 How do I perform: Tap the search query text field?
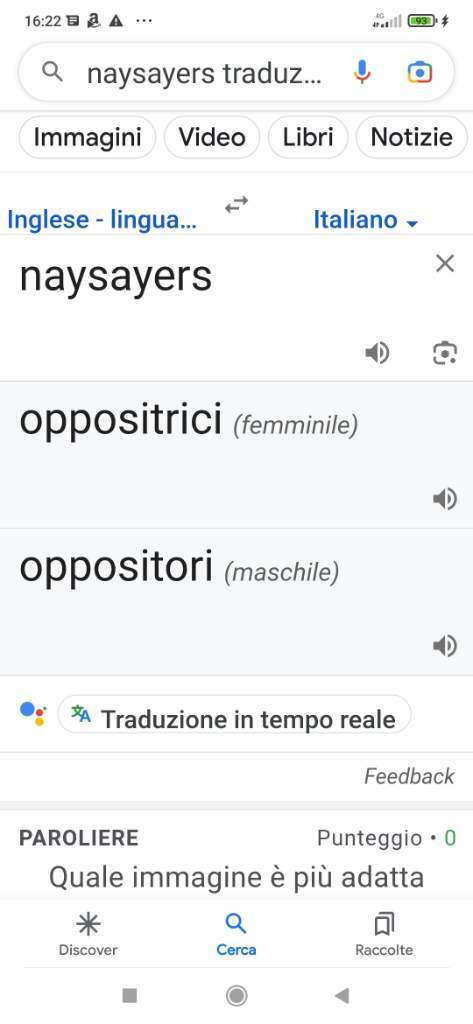204,73
